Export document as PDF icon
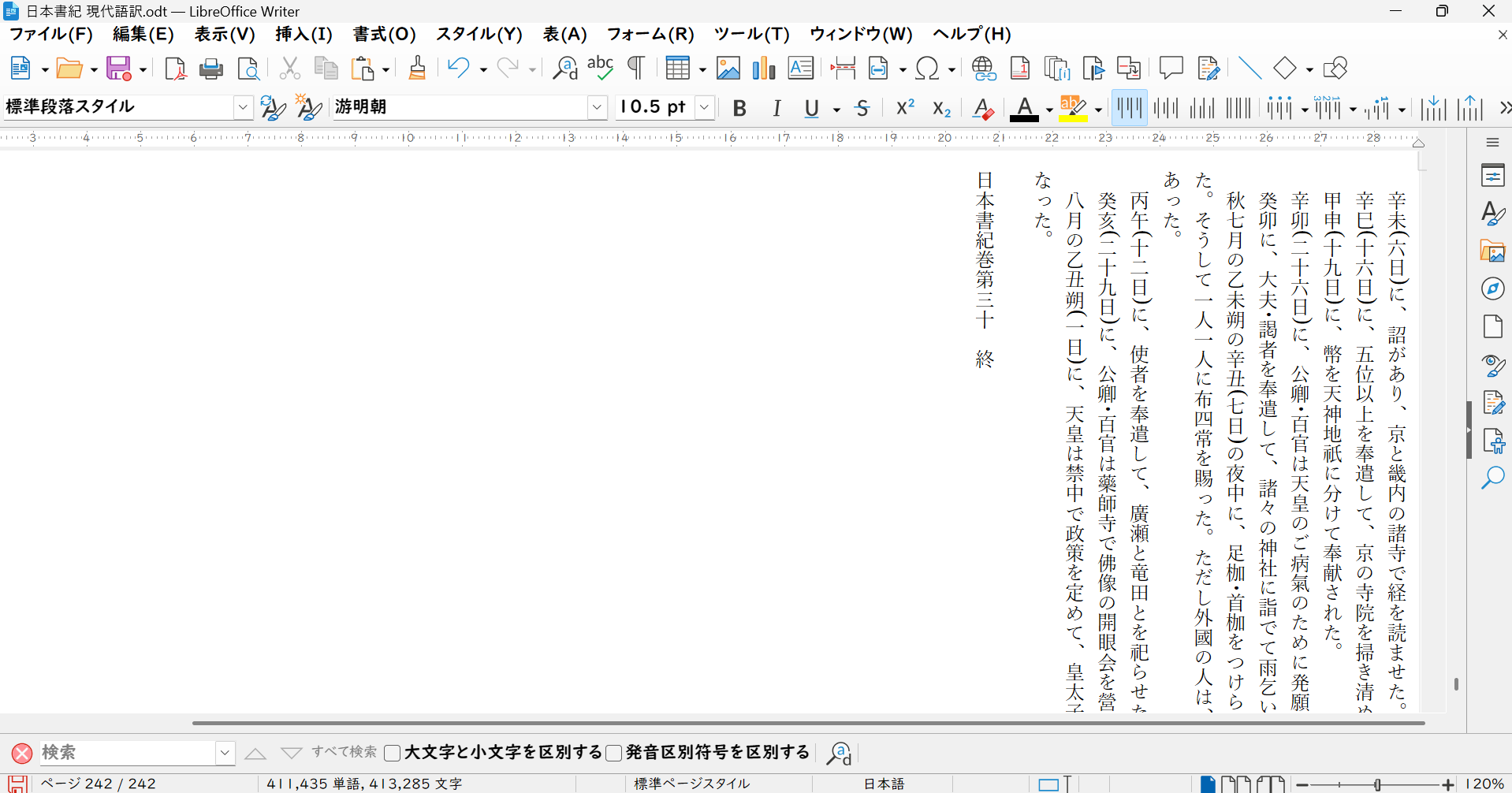The image size is (1512, 793). [175, 69]
